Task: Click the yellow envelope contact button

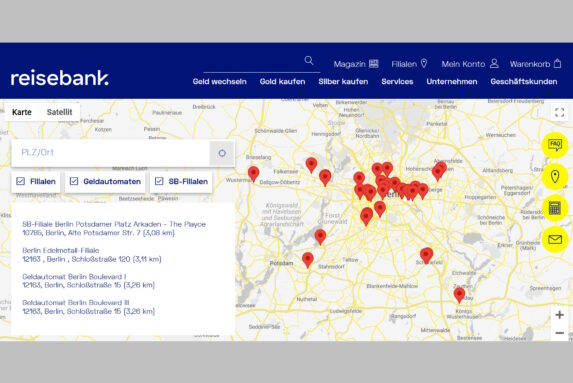Action: click(x=555, y=239)
